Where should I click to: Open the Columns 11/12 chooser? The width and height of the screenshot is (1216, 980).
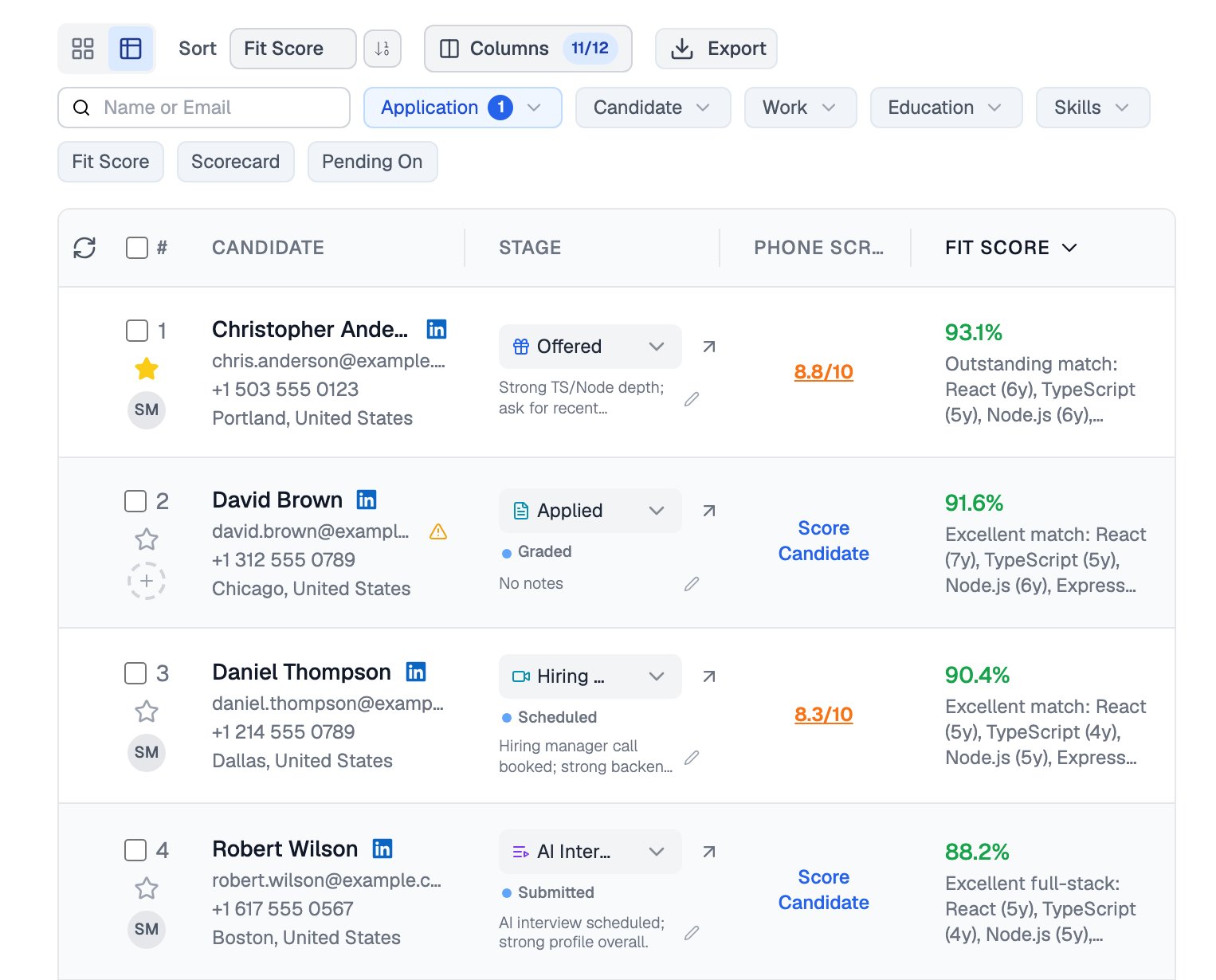point(528,49)
